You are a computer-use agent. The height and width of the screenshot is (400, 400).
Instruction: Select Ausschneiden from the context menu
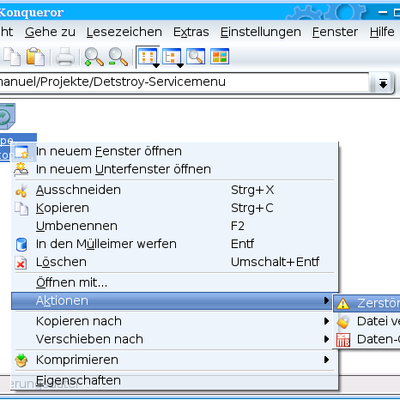[x=175, y=190]
